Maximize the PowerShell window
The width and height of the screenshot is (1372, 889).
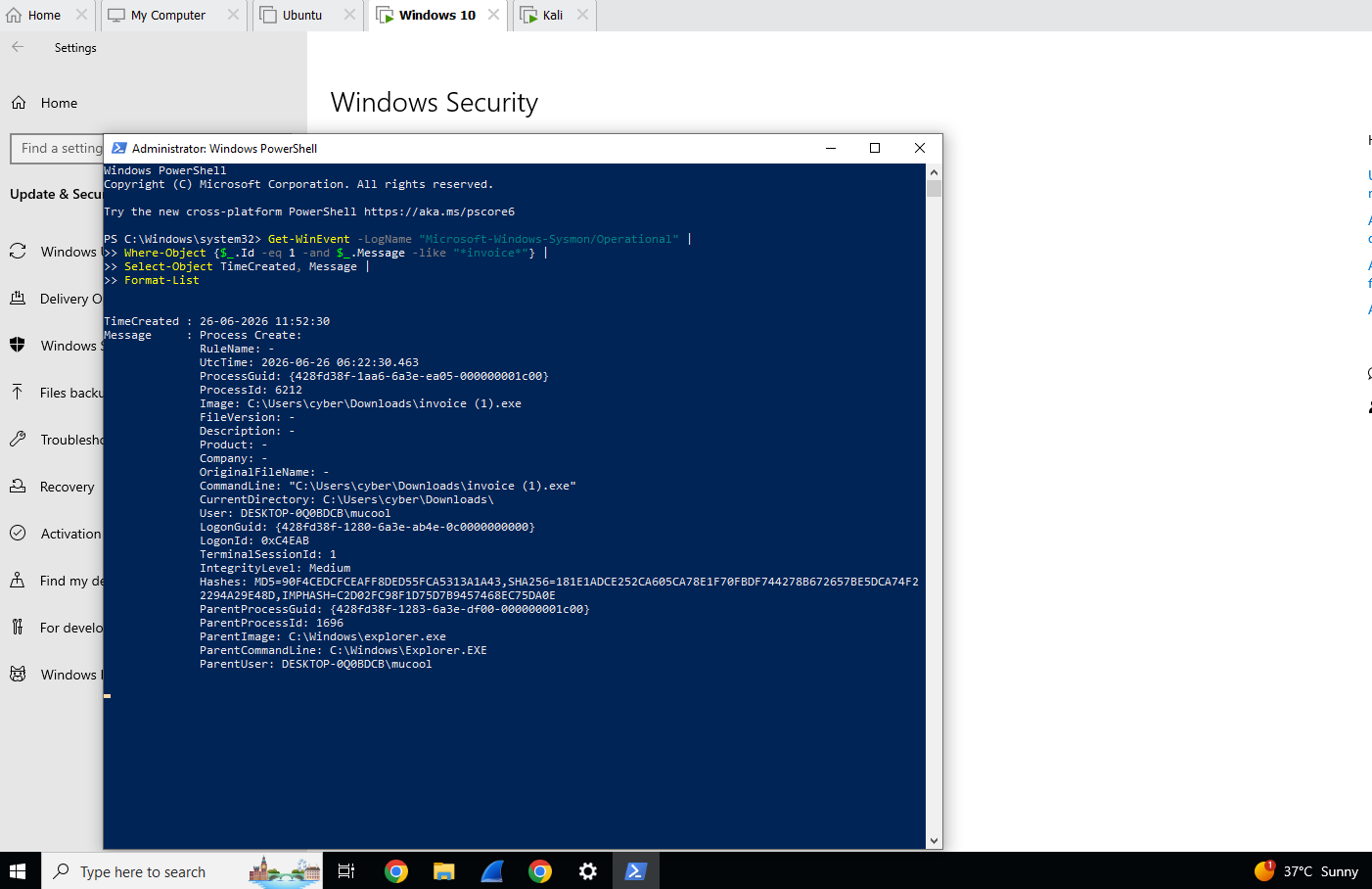click(x=875, y=148)
